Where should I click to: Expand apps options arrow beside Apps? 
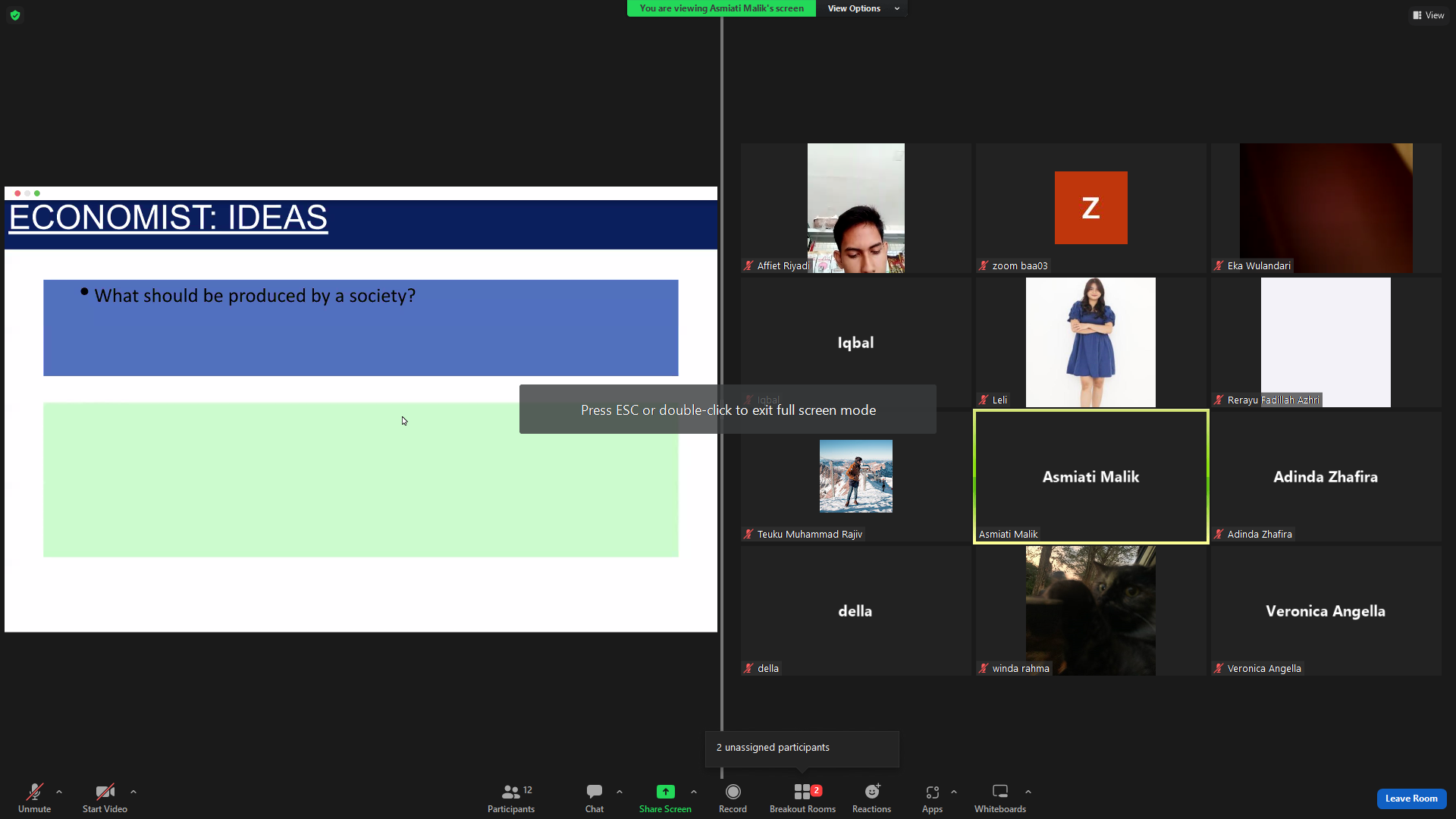954,792
